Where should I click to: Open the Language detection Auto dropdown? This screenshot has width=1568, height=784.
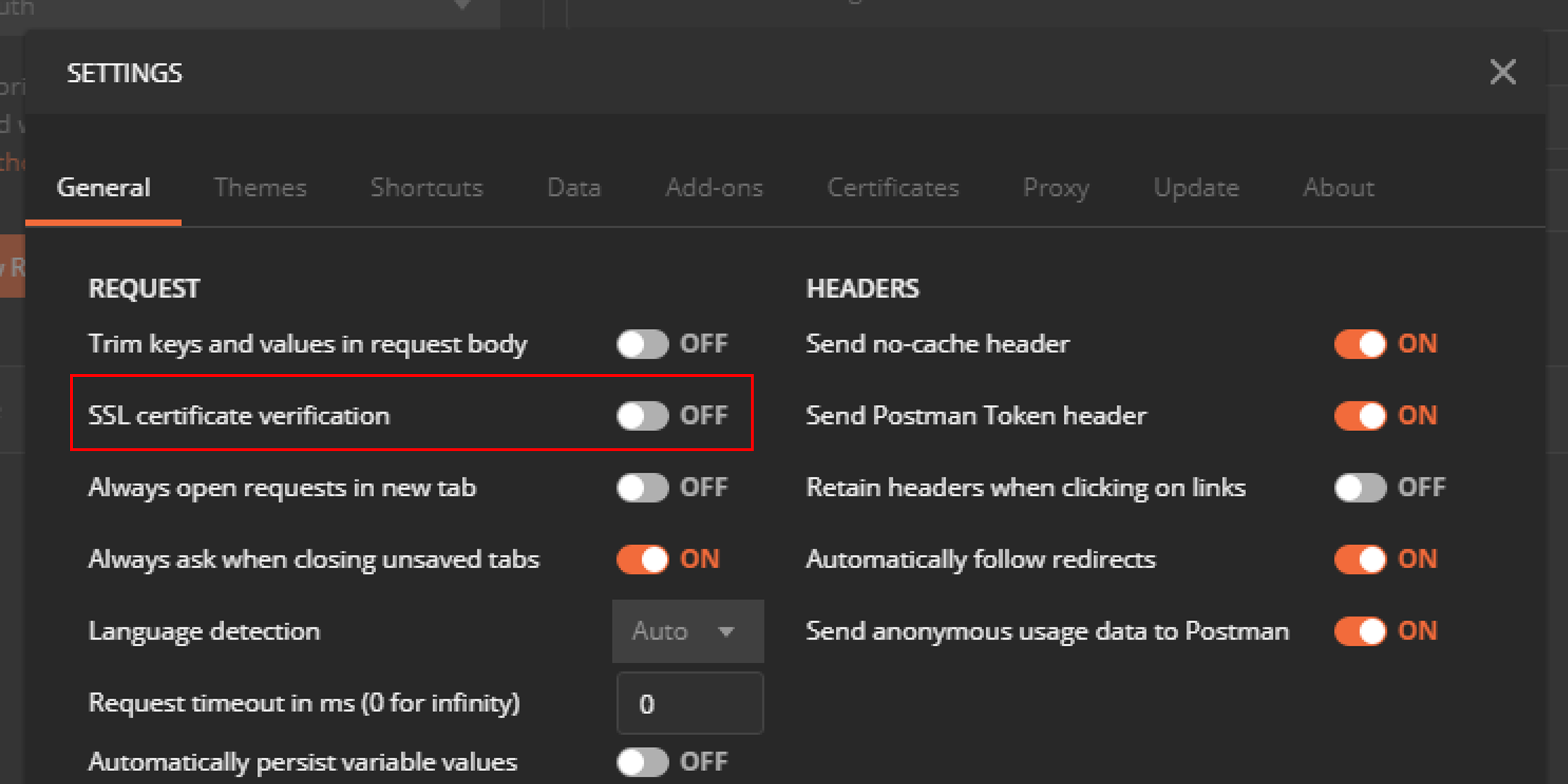click(x=687, y=632)
